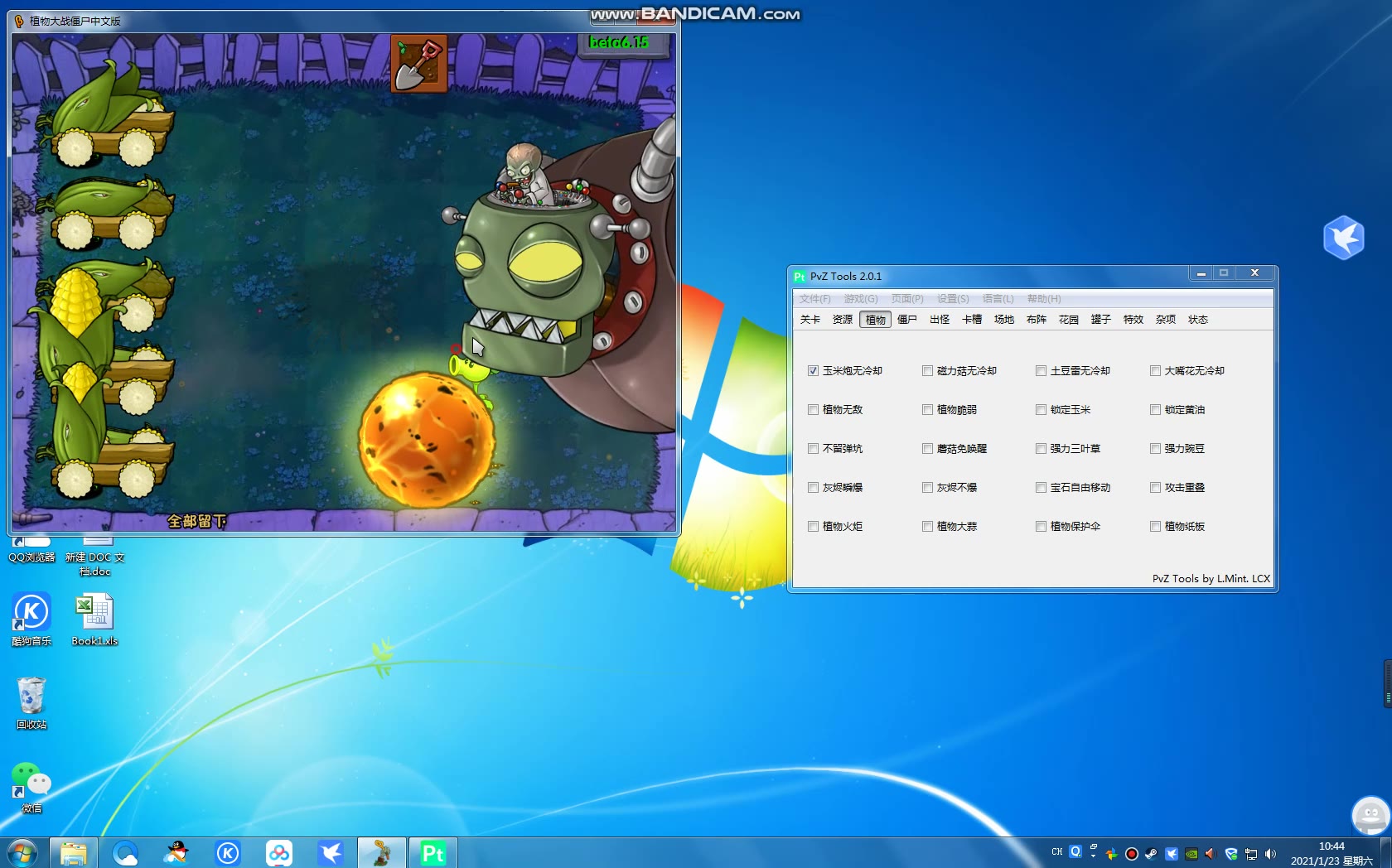
Task: Click the 全部留下 text in game
Action: [x=197, y=521]
